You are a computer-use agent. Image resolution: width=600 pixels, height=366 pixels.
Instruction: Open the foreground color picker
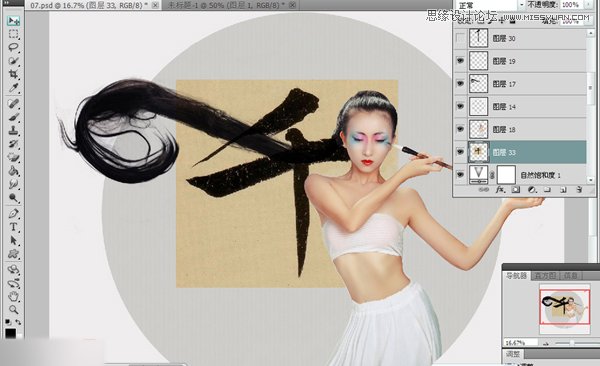(x=10, y=333)
